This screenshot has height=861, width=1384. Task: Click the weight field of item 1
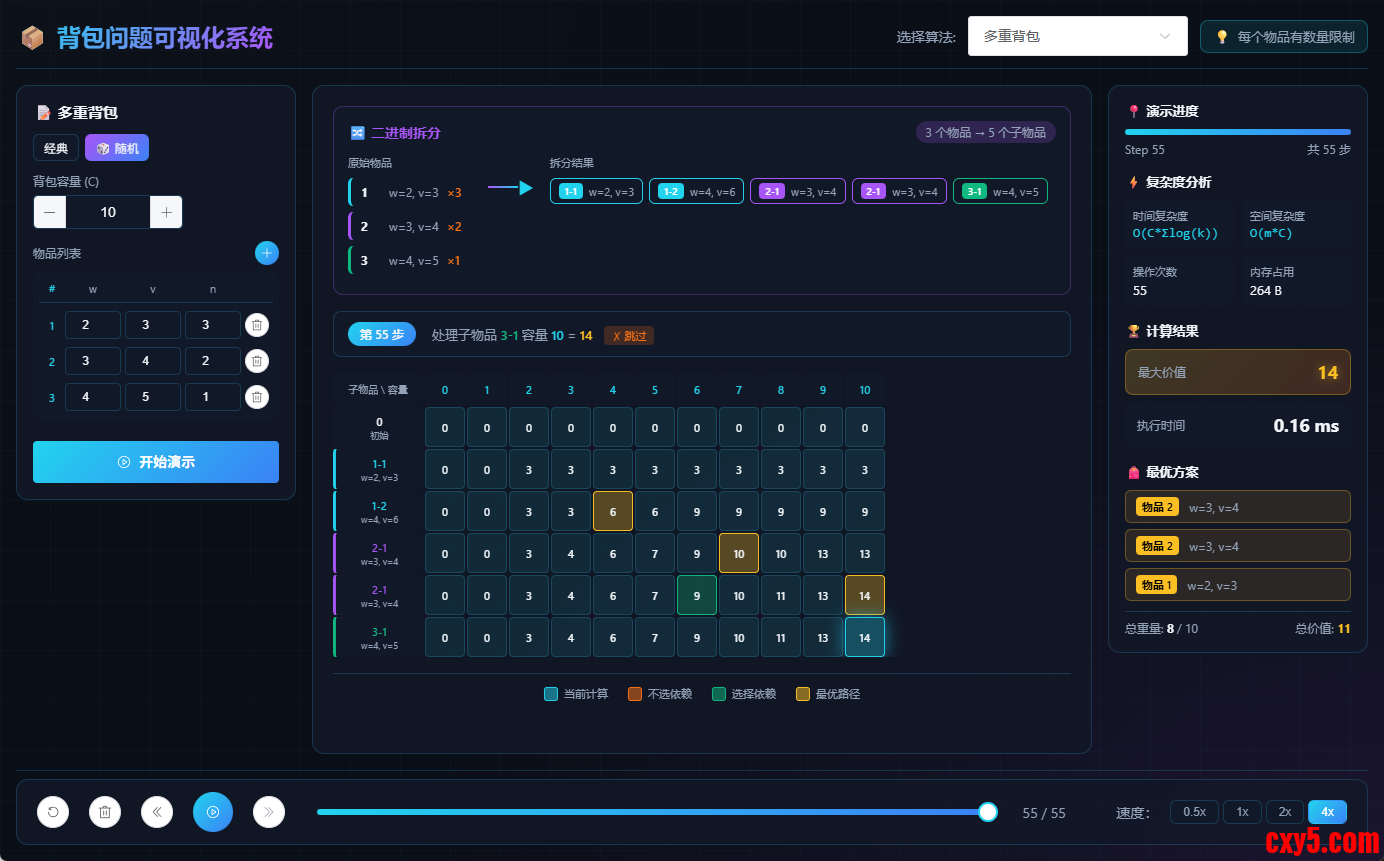92,325
